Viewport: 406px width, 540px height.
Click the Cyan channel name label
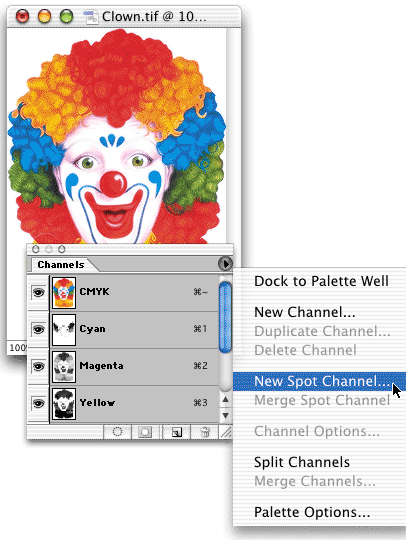click(92, 329)
